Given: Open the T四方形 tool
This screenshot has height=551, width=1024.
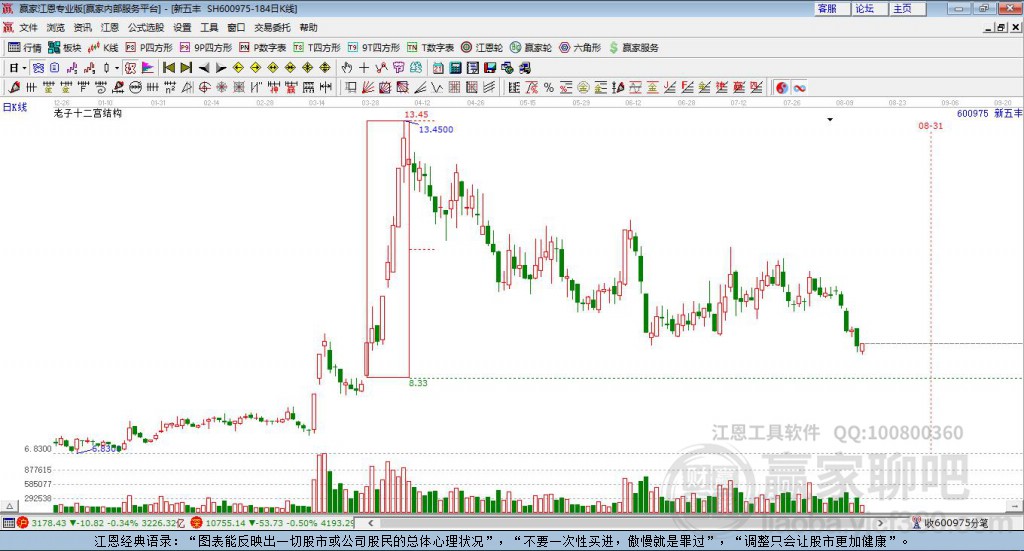Looking at the screenshot, I should pyautogui.click(x=317, y=48).
